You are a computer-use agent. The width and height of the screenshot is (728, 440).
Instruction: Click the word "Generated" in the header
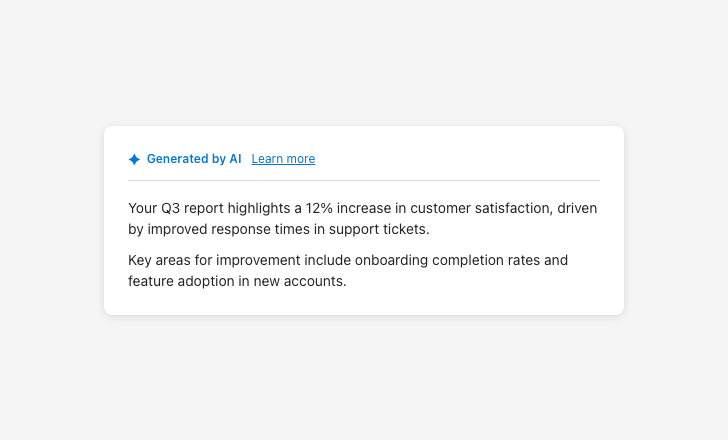[178, 159]
